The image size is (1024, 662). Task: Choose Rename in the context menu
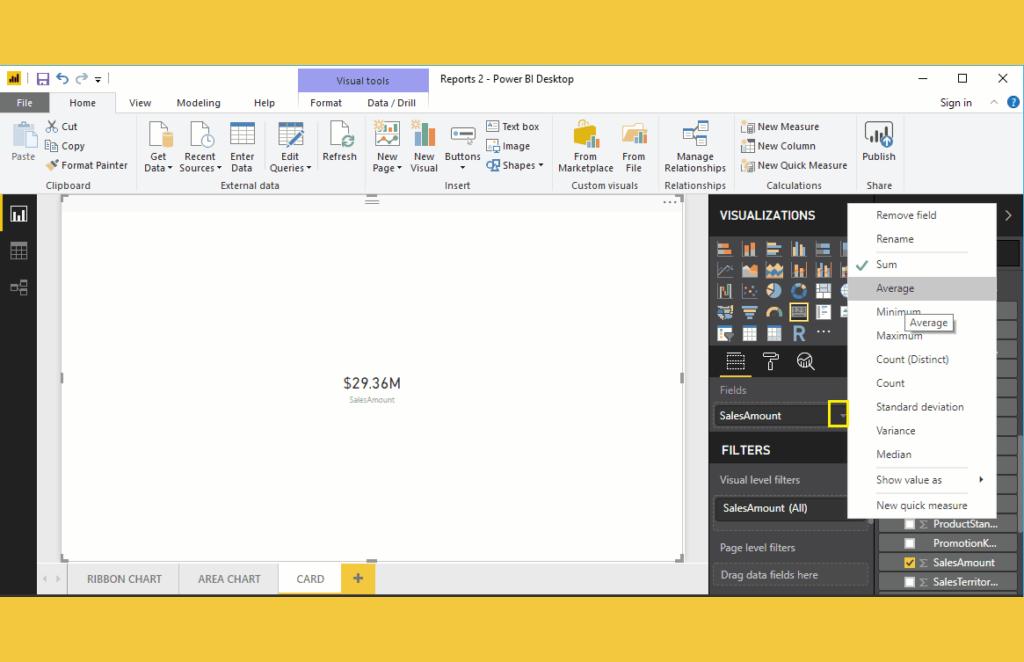(x=921, y=239)
